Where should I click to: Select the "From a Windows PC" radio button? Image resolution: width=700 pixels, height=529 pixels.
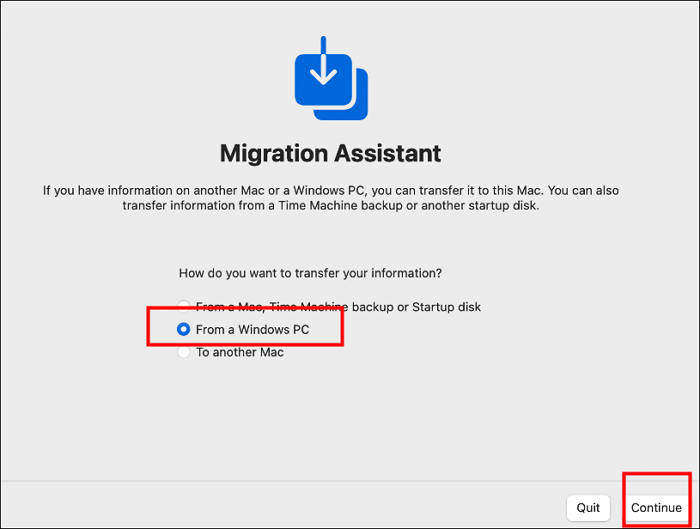(183, 329)
